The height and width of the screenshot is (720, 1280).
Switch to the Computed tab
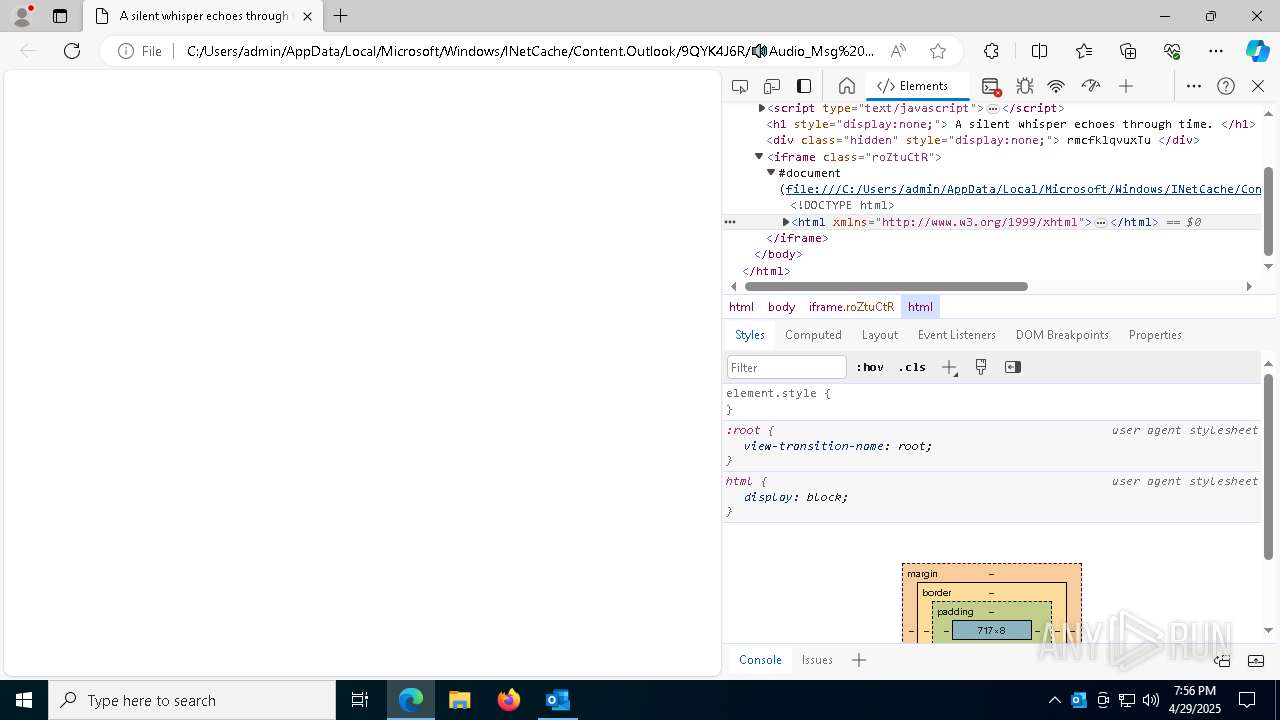[x=813, y=335]
